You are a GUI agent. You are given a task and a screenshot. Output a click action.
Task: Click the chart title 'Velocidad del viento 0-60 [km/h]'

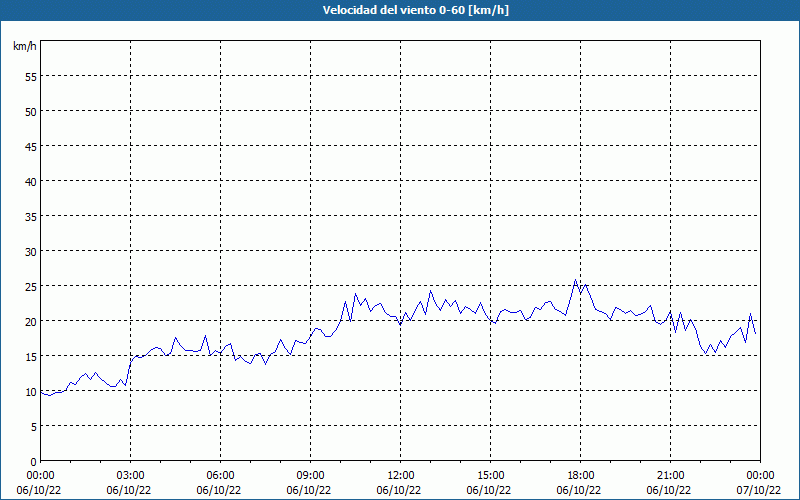[x=415, y=10]
